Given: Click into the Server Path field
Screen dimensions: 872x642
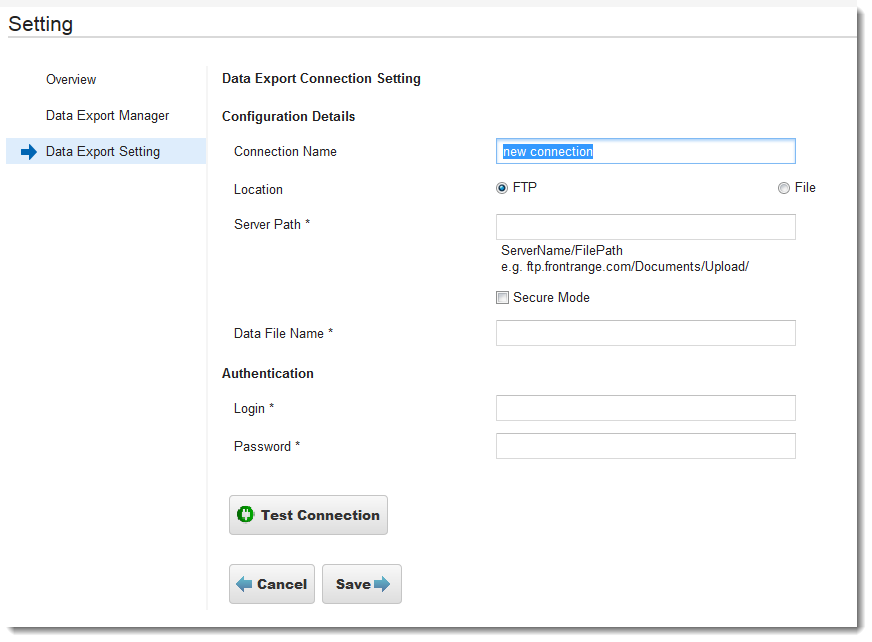Looking at the screenshot, I should point(646,227).
